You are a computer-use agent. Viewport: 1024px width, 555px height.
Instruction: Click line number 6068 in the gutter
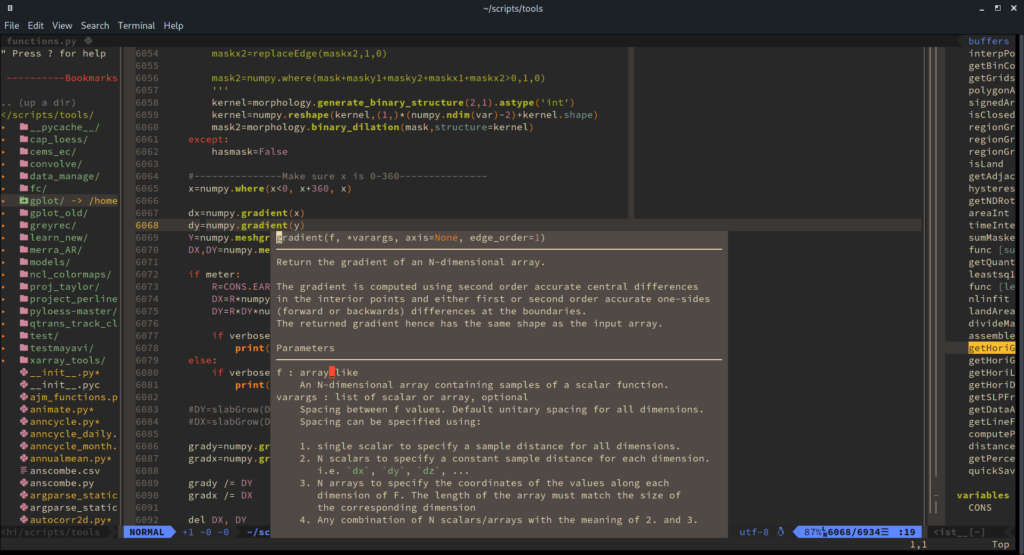click(147, 225)
